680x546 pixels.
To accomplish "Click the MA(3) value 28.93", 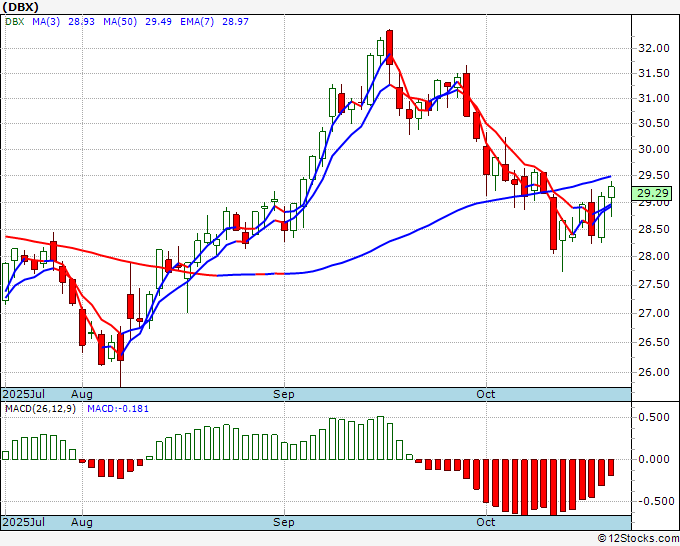I will tap(82, 22).
